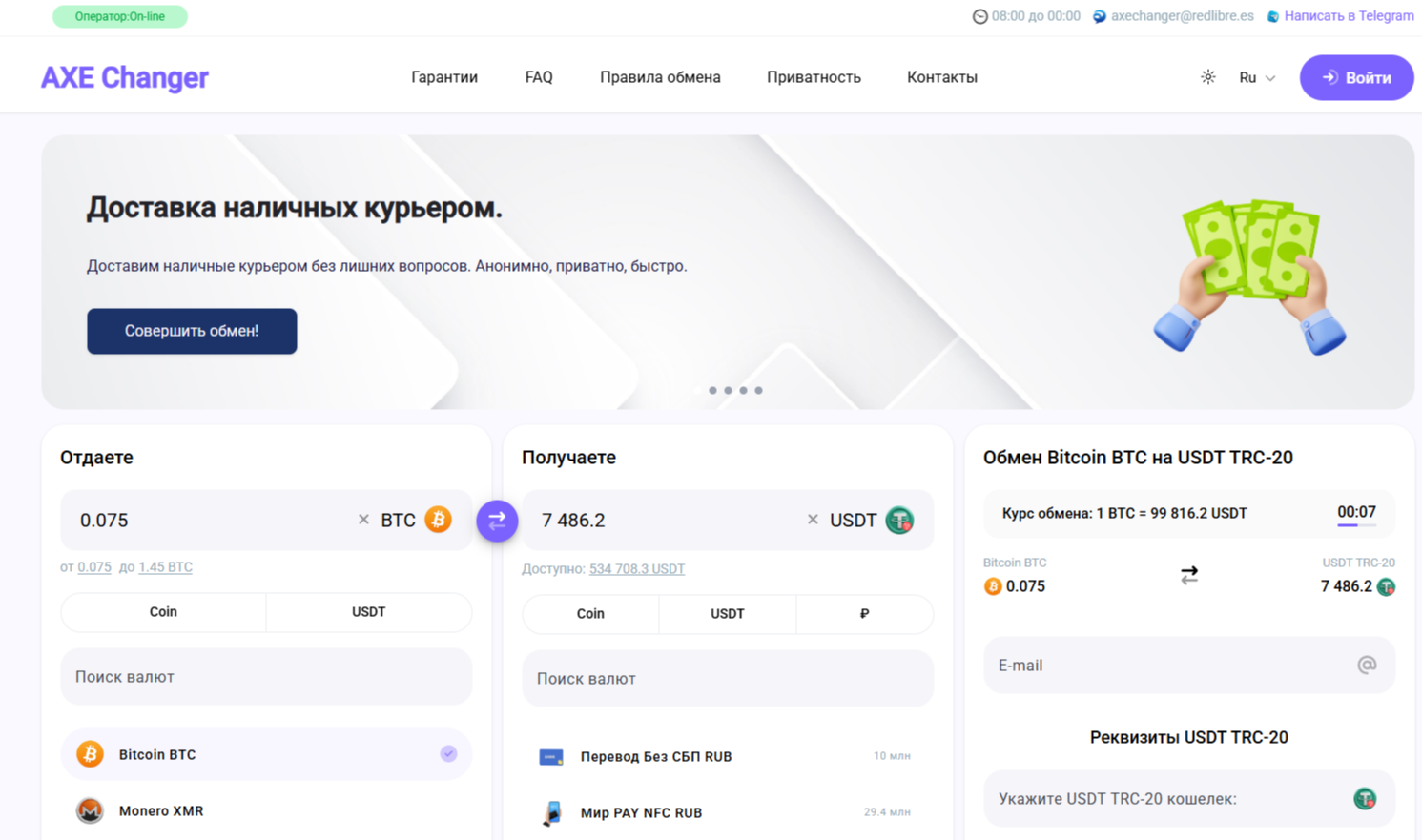Click the Реквизиты USDT TRC-20 heading
Screen dimensions: 1422x840
1189,737
